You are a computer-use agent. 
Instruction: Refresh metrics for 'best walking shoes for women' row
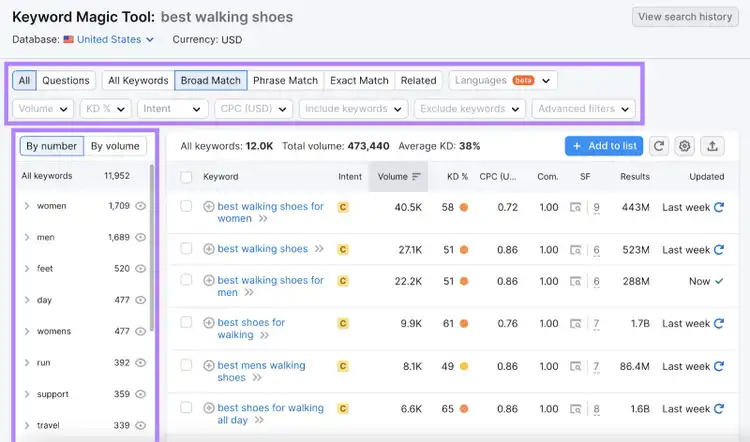tap(718, 207)
